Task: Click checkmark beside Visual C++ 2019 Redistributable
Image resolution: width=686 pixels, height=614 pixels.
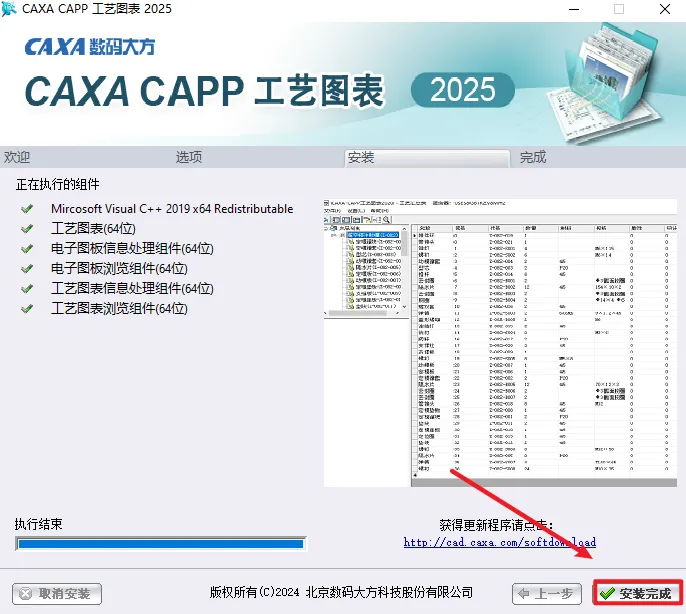Action: [x=27, y=209]
